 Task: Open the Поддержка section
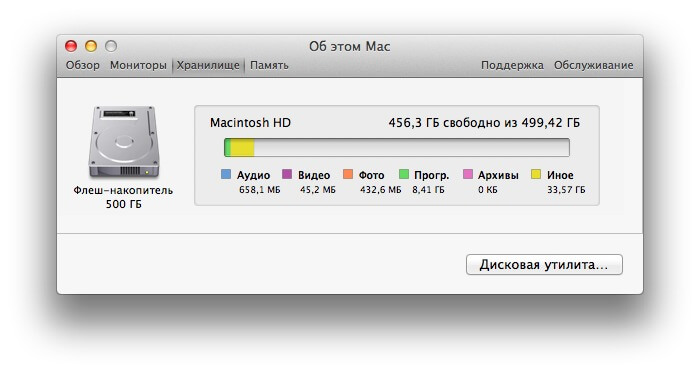click(x=512, y=65)
